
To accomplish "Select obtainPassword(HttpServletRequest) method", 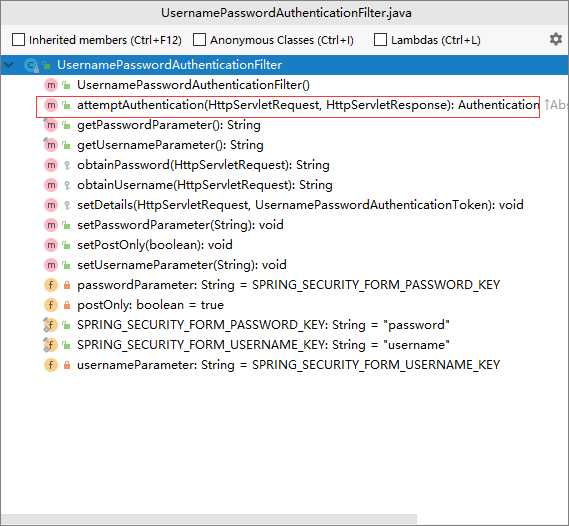I will (203, 165).
